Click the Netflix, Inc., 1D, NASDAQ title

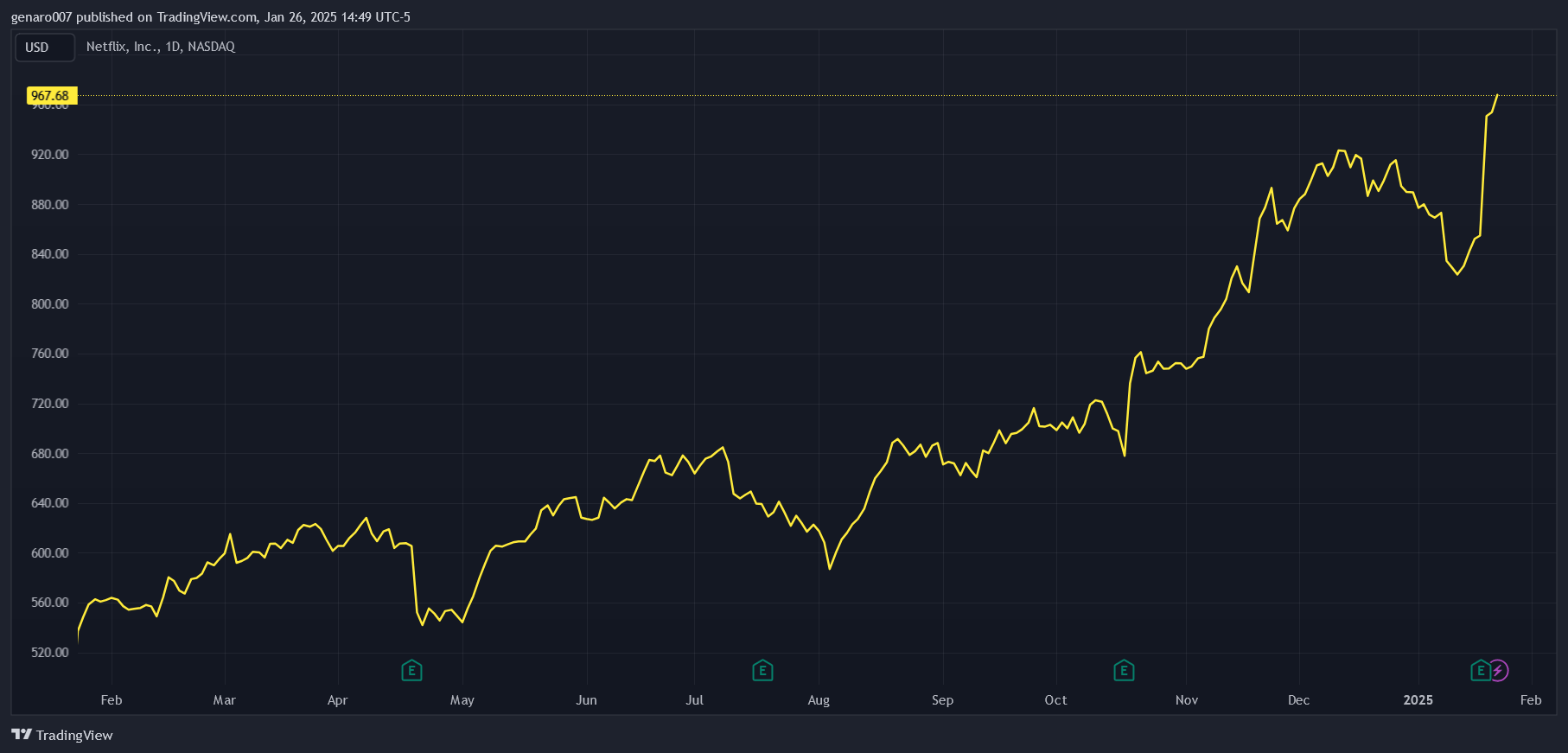point(161,47)
